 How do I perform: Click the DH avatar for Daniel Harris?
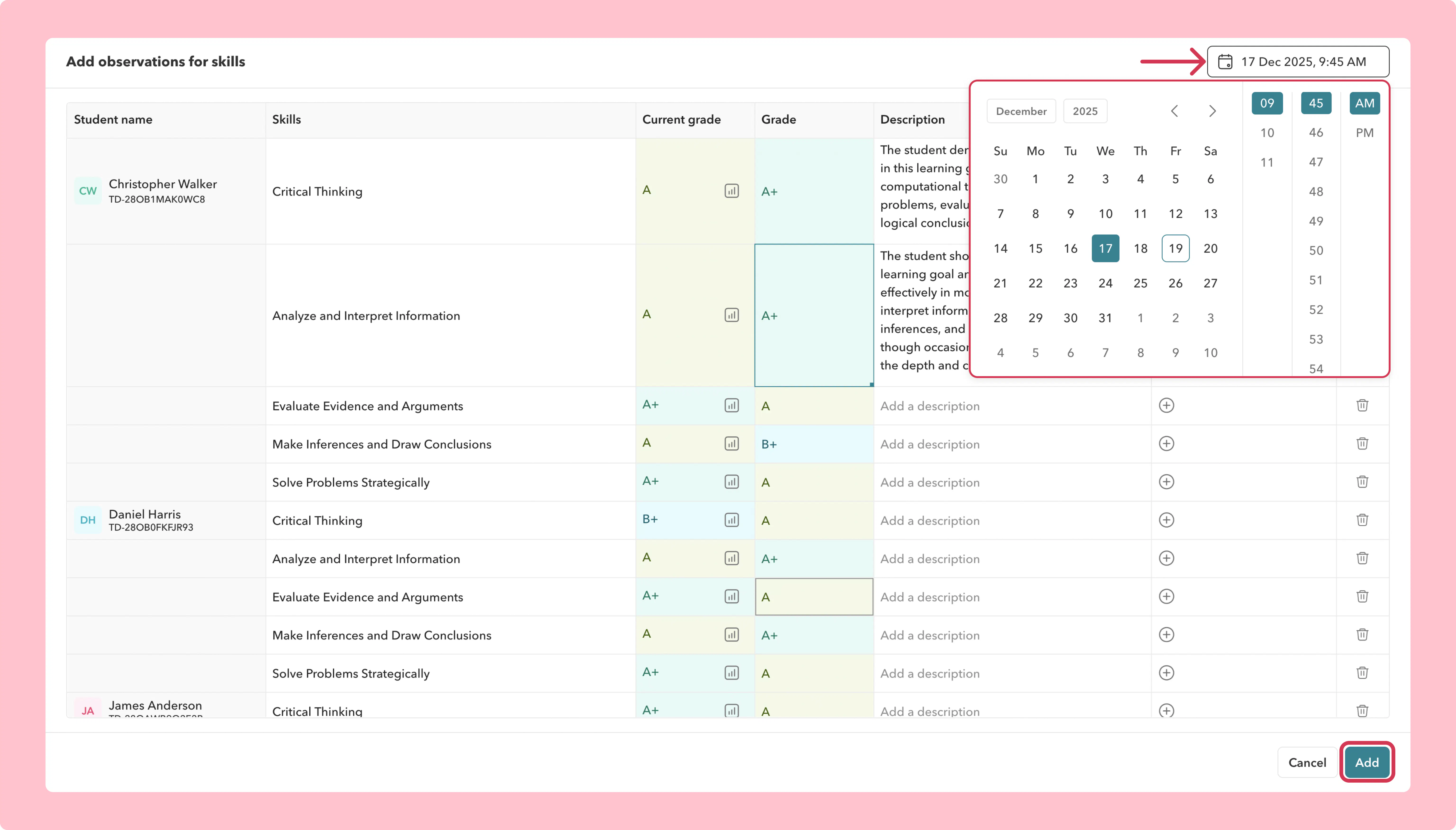click(88, 520)
